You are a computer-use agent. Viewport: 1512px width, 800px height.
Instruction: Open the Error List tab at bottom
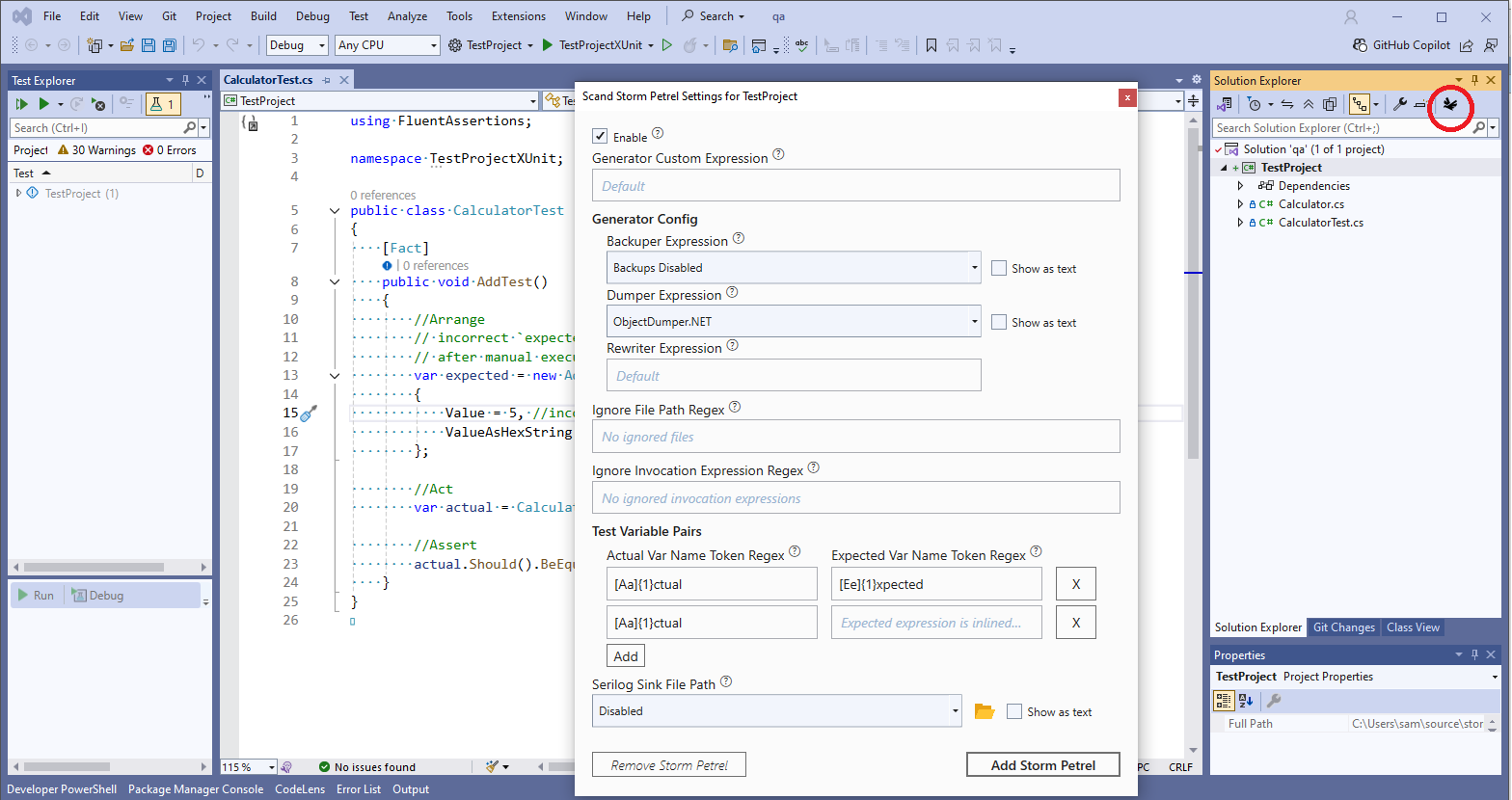click(359, 789)
